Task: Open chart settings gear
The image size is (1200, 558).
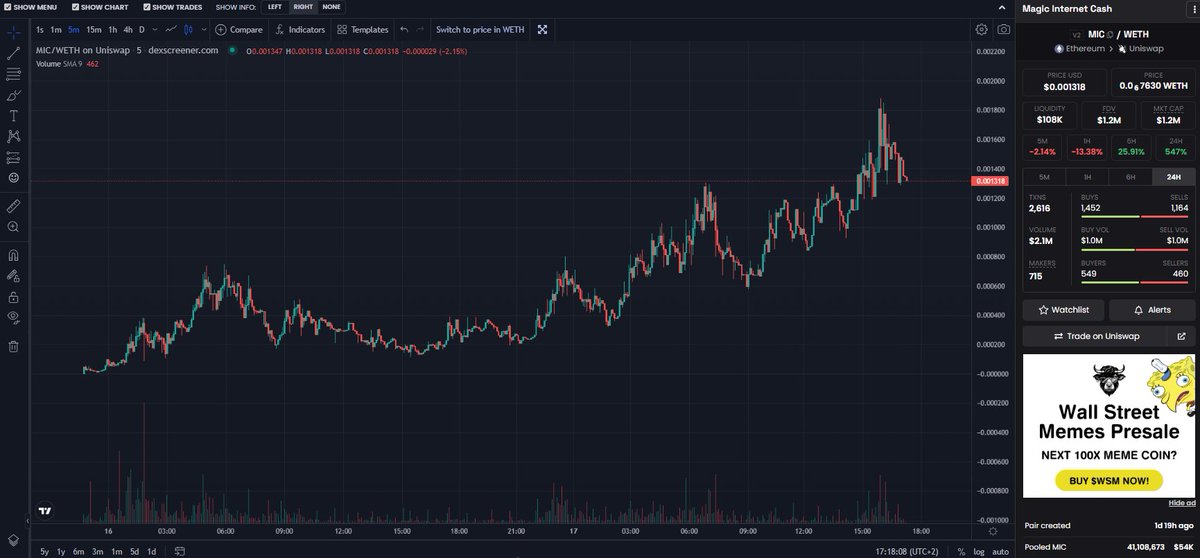Action: (x=982, y=30)
